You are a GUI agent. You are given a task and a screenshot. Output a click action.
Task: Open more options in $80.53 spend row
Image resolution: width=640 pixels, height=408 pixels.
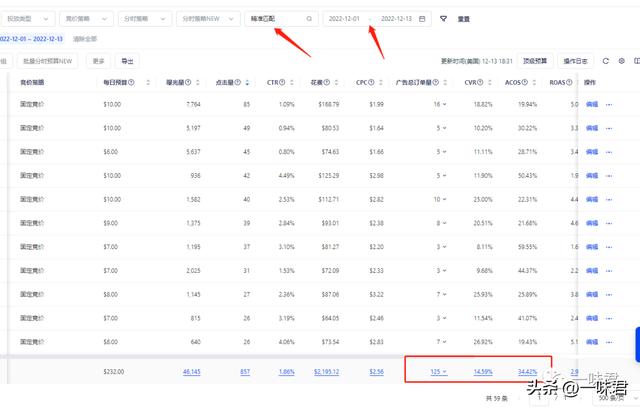click(x=609, y=128)
